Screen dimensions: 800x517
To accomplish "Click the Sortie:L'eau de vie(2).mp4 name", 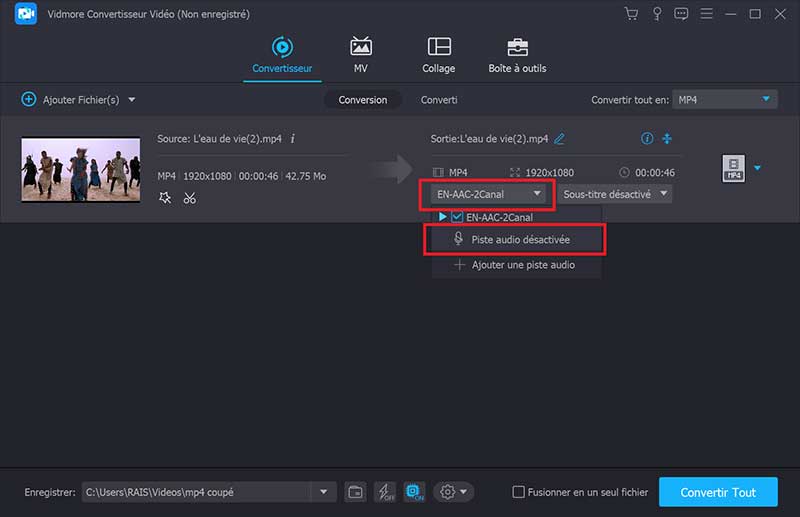I will [x=489, y=139].
